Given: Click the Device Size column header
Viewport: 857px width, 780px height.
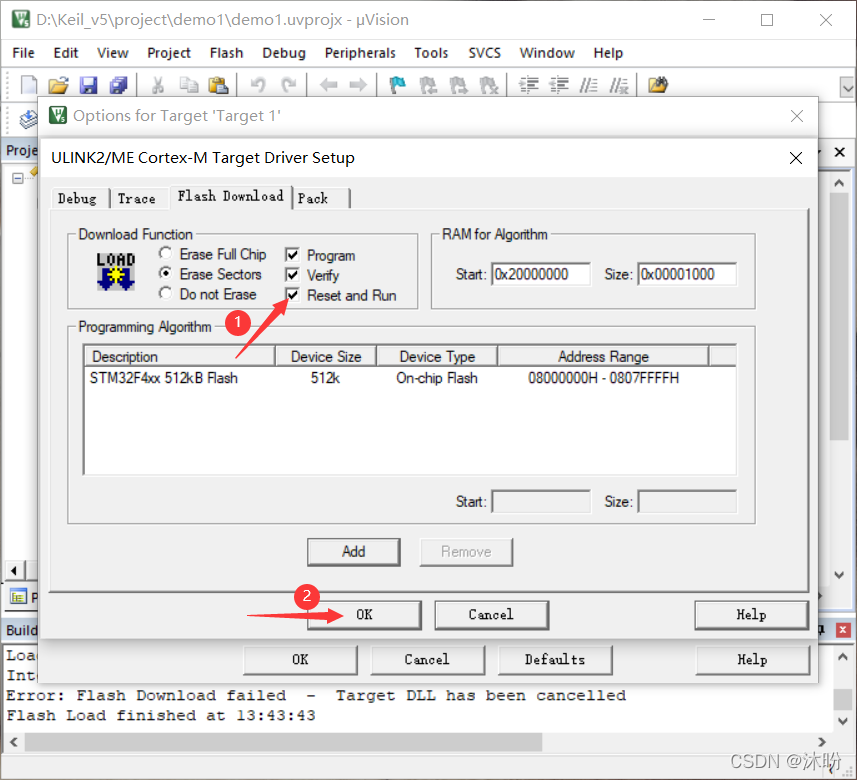Looking at the screenshot, I should [326, 356].
